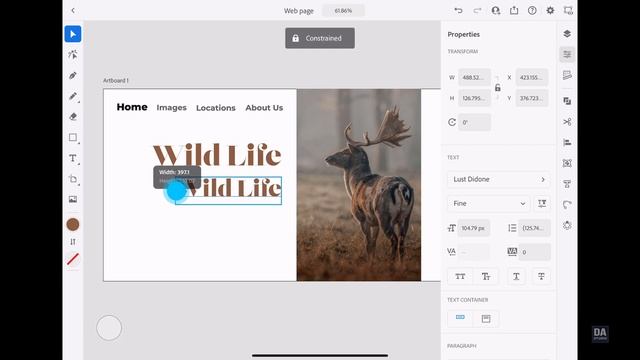Open the Path panel icon
The width and height of the screenshot is (640, 360).
click(567, 204)
